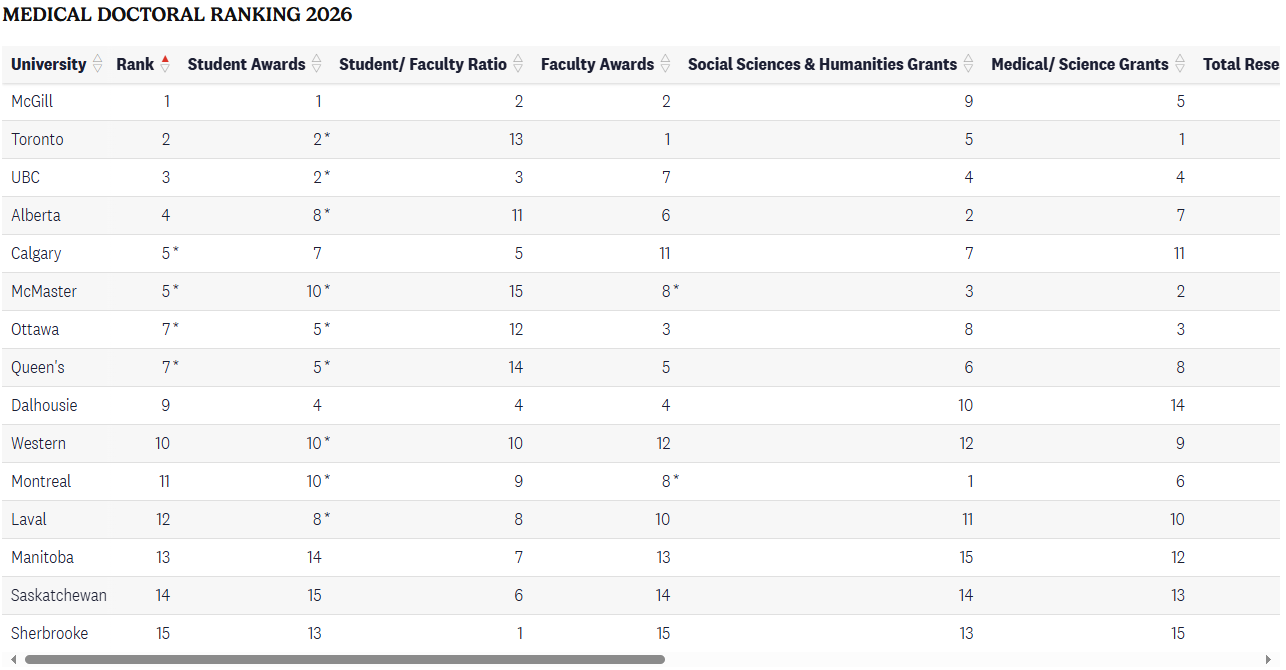
Task: Click the Faculty Awards header label
Action: click(597, 64)
